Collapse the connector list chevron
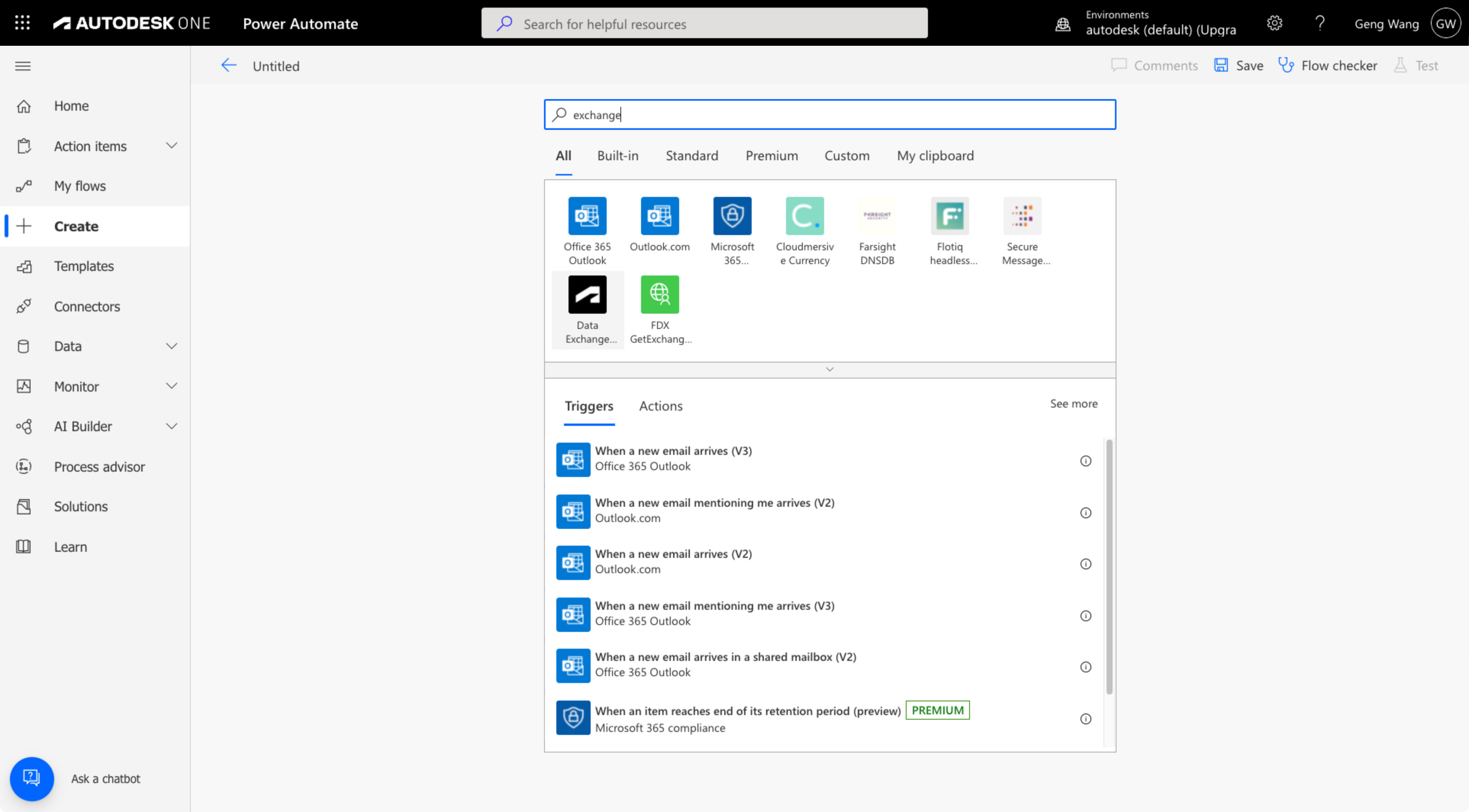Viewport: 1469px width, 812px height. coord(829,369)
